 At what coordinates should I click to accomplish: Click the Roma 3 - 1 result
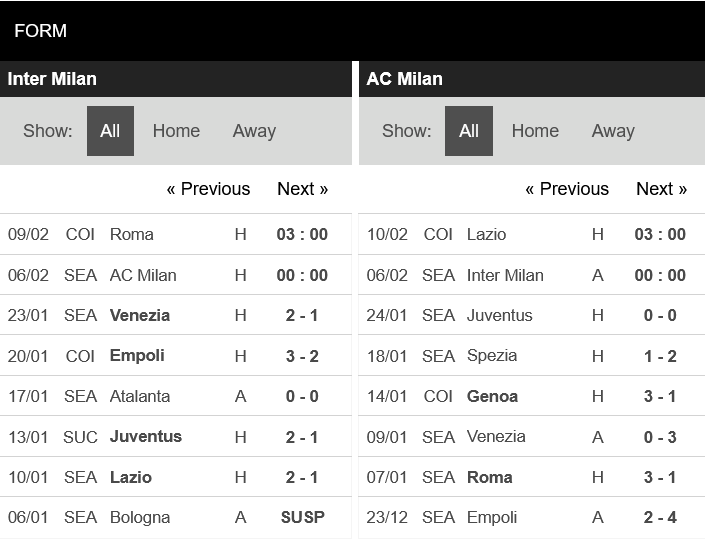(x=660, y=477)
